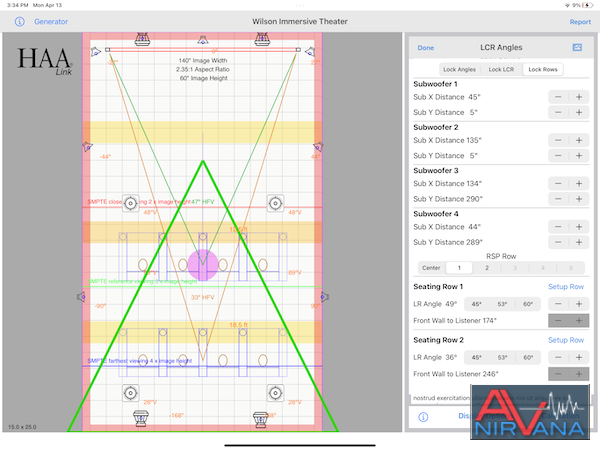The image size is (600, 450).
Task: Increase Row 1 Front Wall to Listener distance
Action: click(x=579, y=321)
